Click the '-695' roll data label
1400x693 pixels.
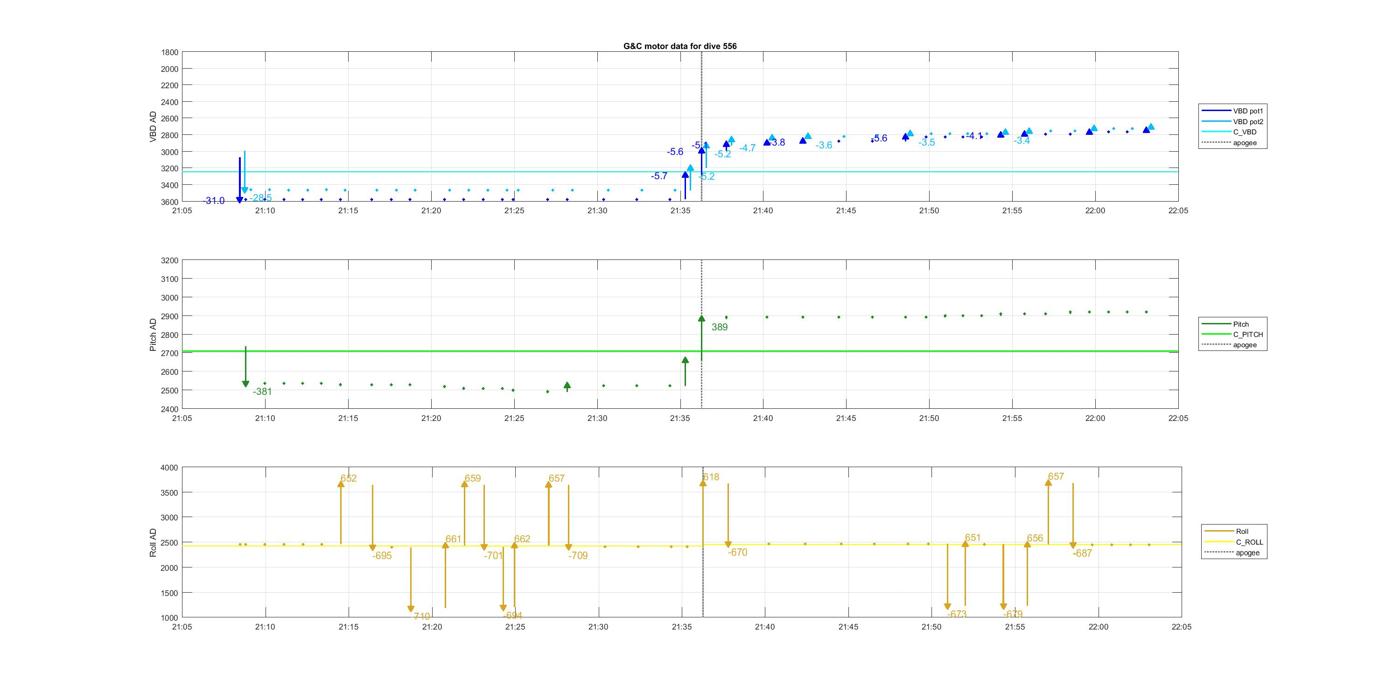click(382, 555)
